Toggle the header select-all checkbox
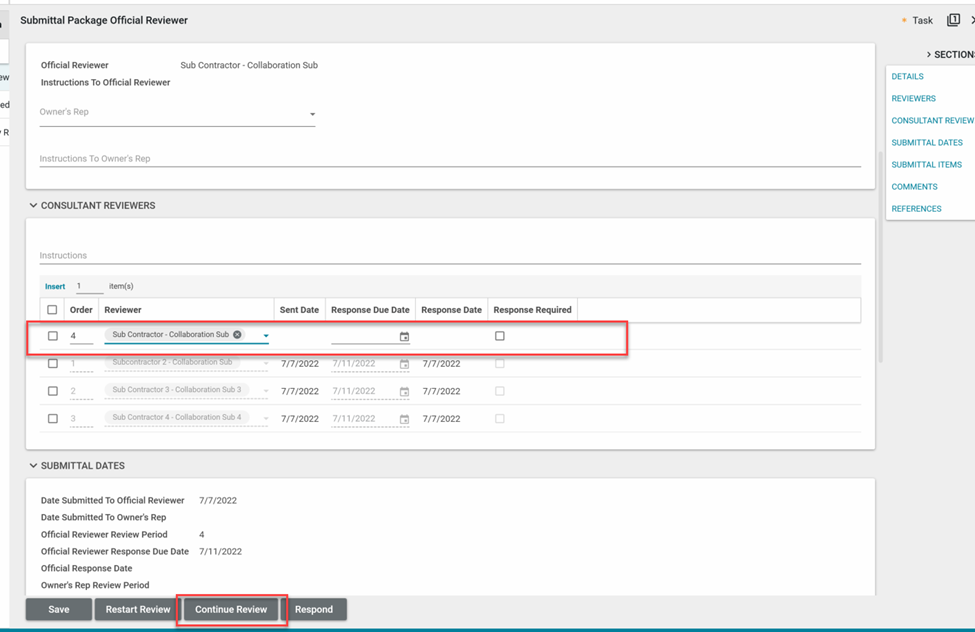 pyautogui.click(x=53, y=310)
